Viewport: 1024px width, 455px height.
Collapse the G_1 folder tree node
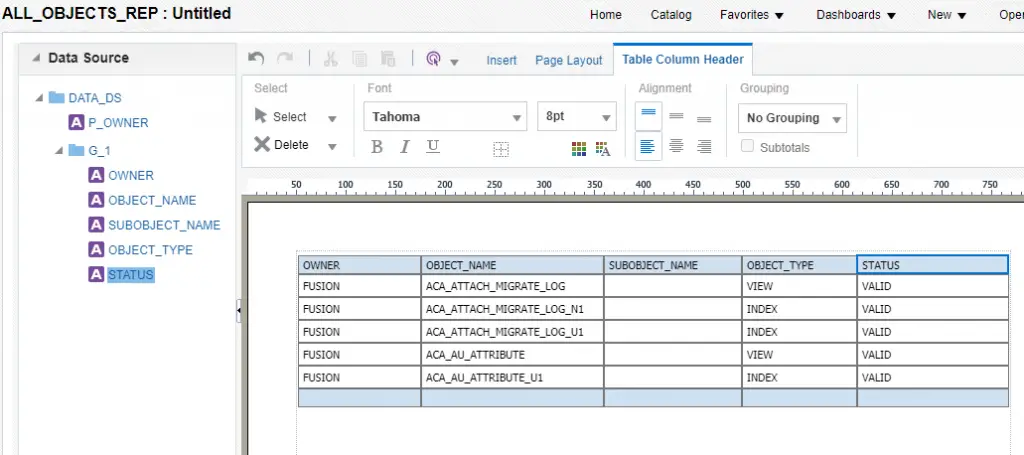59,151
